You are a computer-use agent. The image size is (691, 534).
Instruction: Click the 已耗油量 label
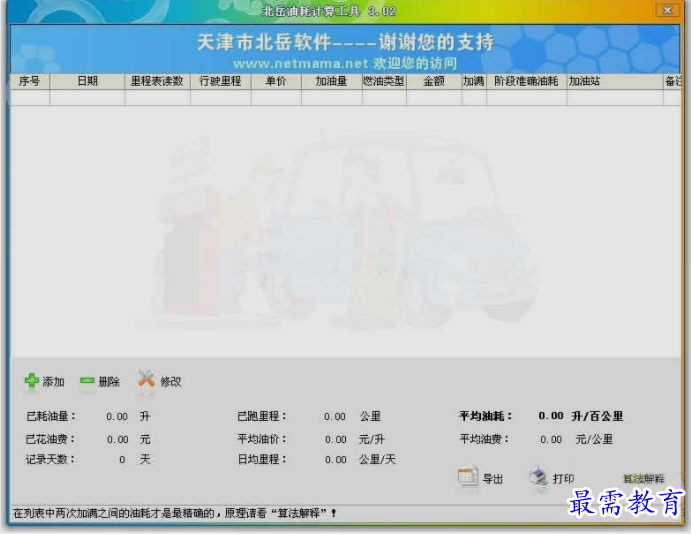(x=51, y=416)
